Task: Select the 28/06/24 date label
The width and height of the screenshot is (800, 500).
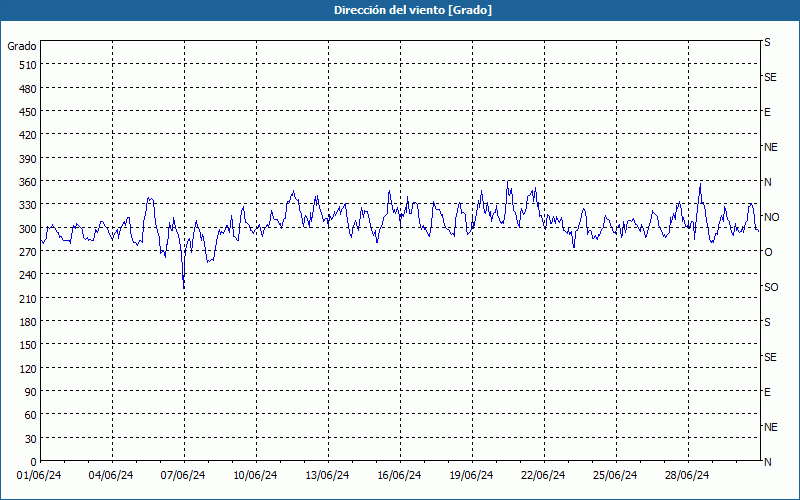Action: pyautogui.click(x=687, y=476)
